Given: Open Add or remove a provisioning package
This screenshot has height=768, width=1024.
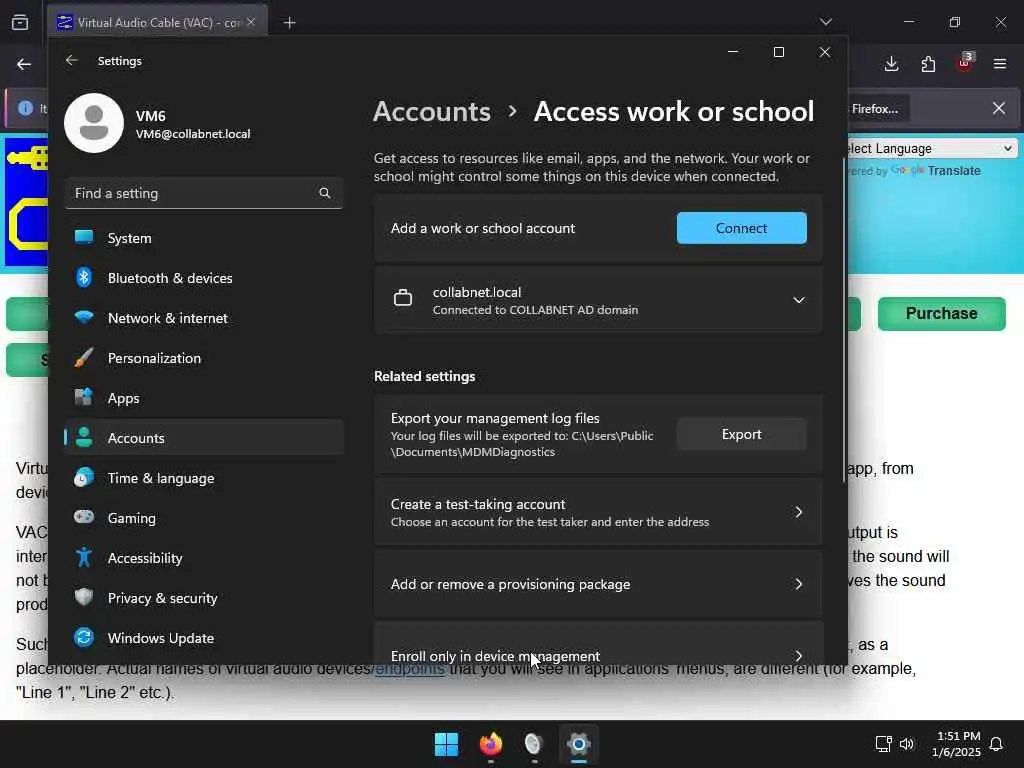Looking at the screenshot, I should click(598, 584).
